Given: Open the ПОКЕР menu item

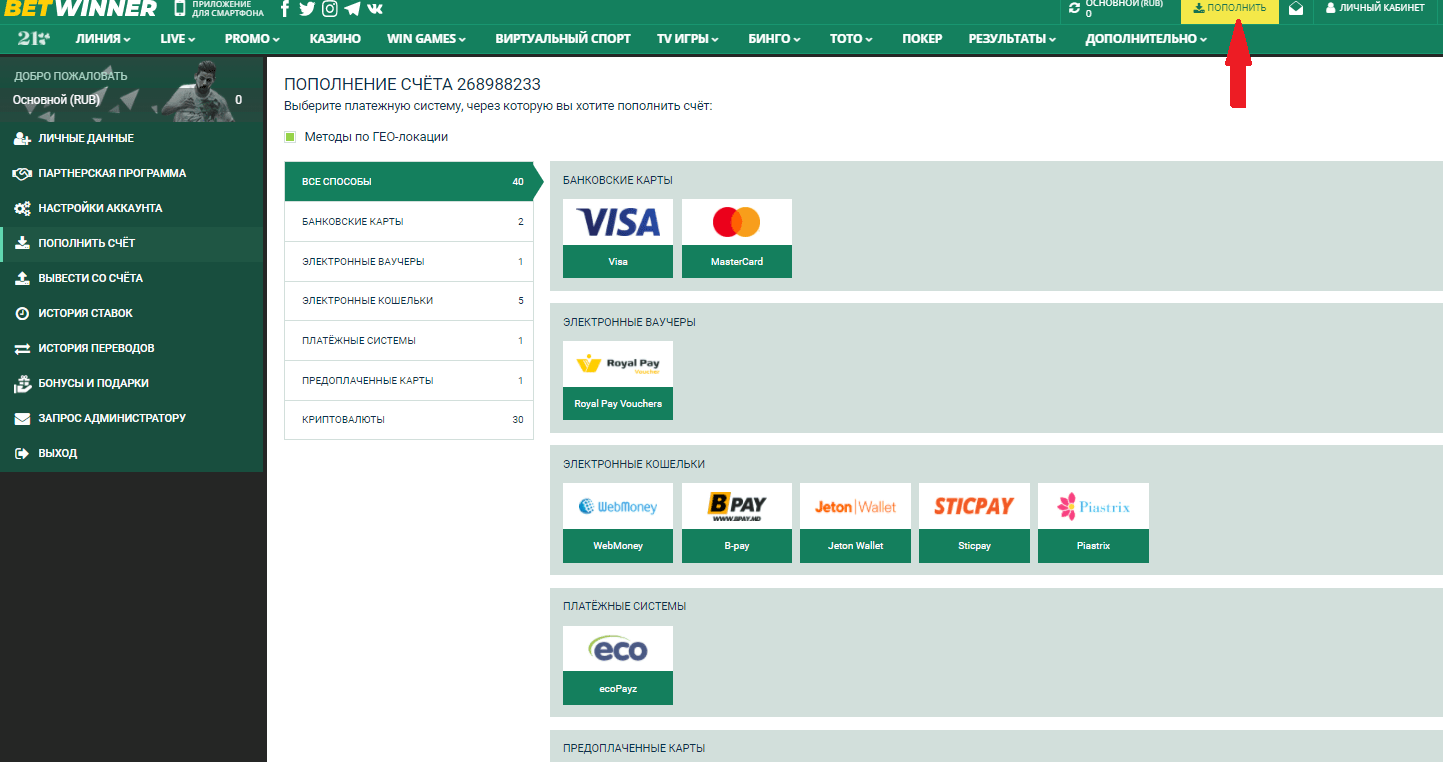Looking at the screenshot, I should [x=922, y=39].
